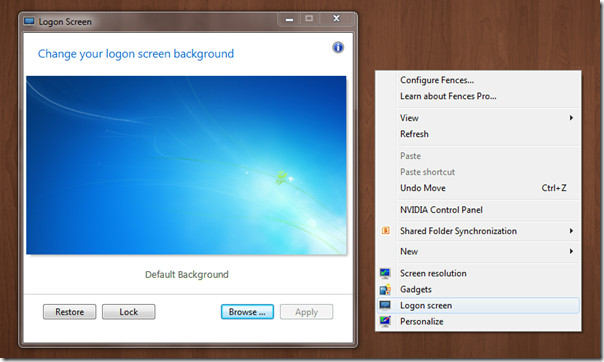
Task: Click the Personalize icon in context menu
Action: [x=385, y=321]
